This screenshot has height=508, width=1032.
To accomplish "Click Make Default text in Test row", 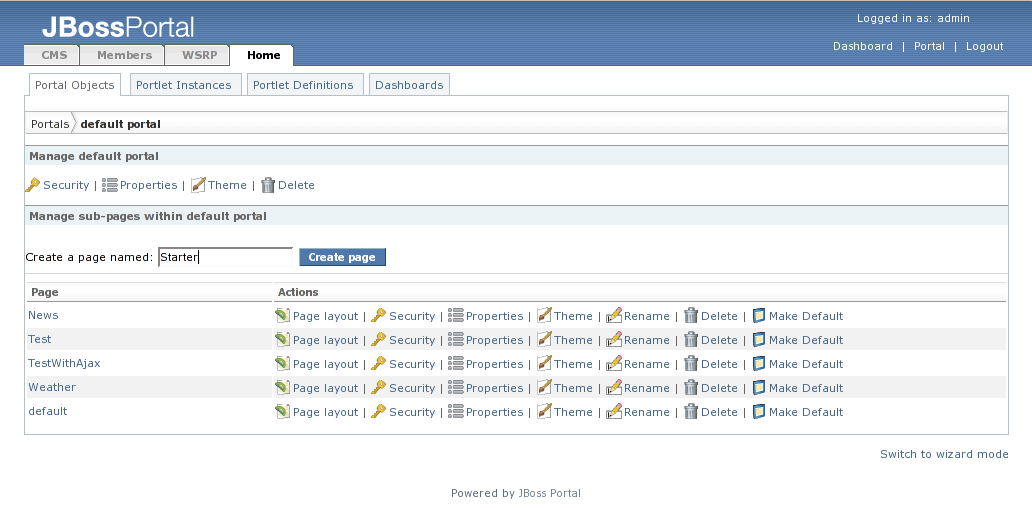I will [806, 340].
